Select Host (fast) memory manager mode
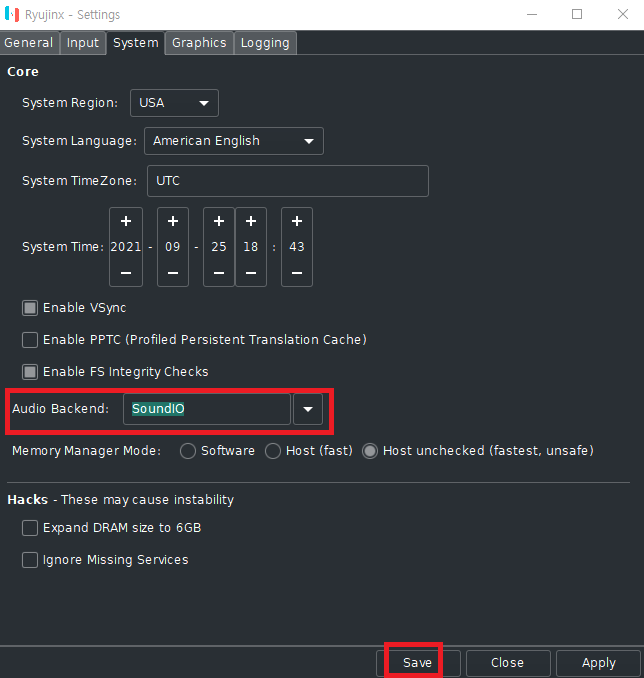644x678 pixels. (x=273, y=451)
